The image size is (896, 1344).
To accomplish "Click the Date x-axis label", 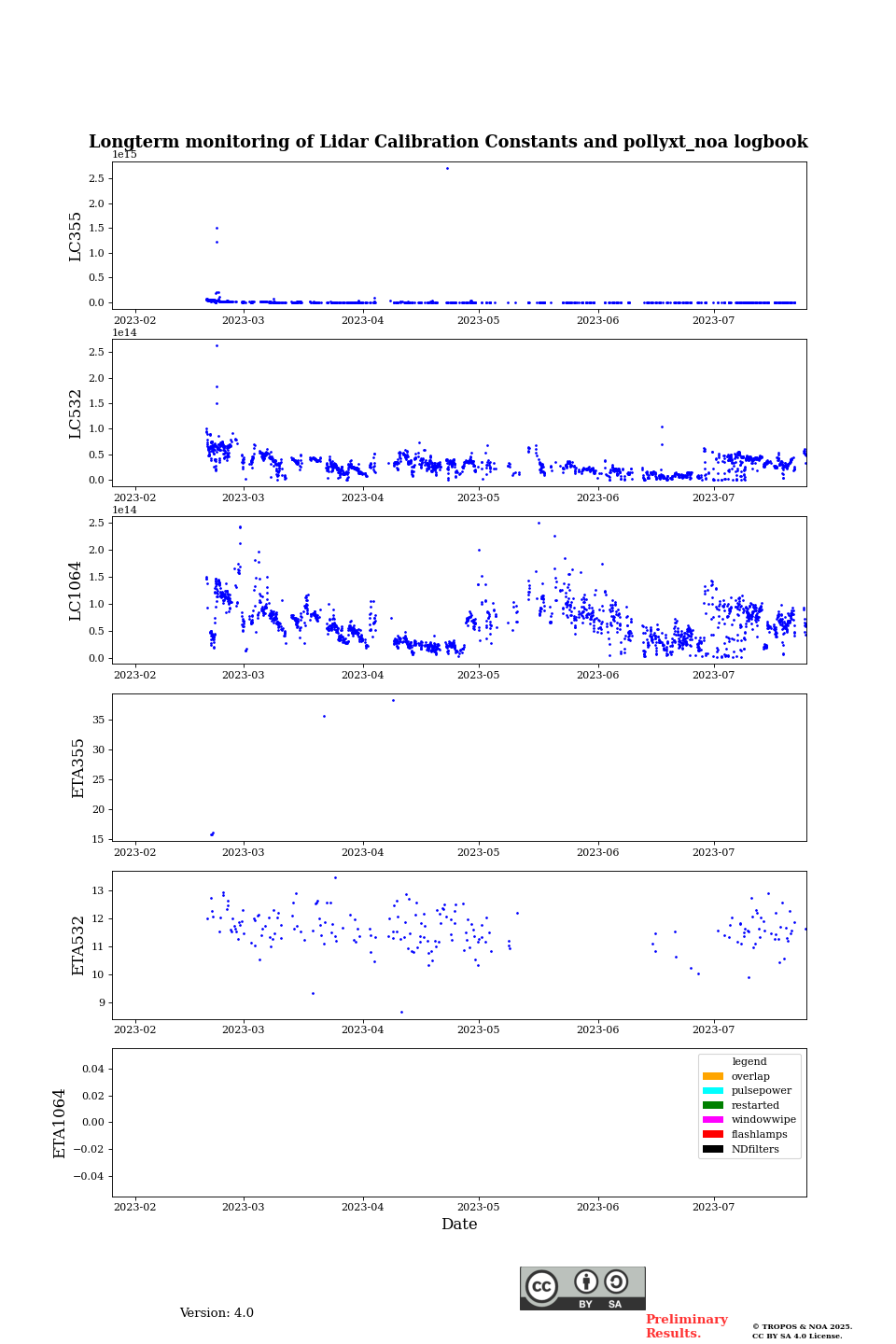I will tap(459, 1225).
